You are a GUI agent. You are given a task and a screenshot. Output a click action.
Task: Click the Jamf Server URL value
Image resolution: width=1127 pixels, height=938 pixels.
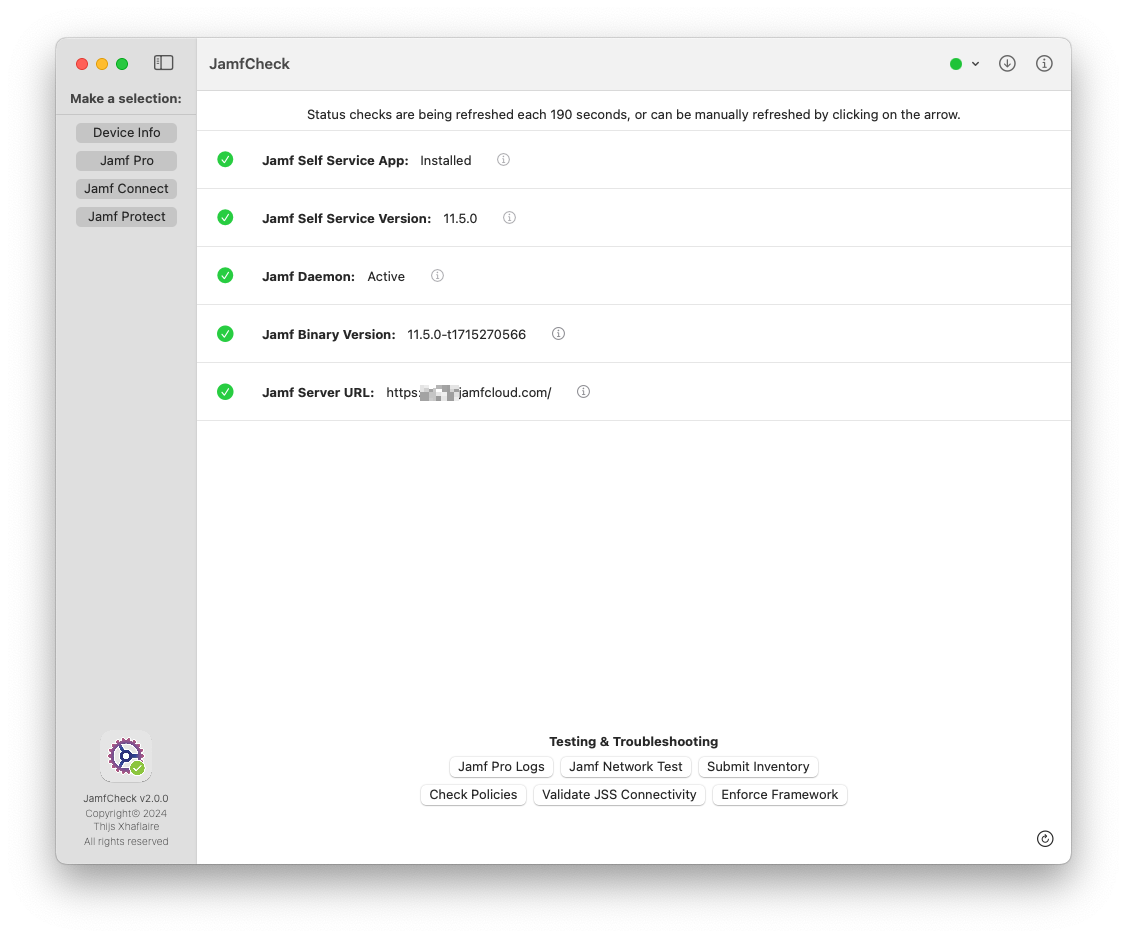(x=469, y=392)
